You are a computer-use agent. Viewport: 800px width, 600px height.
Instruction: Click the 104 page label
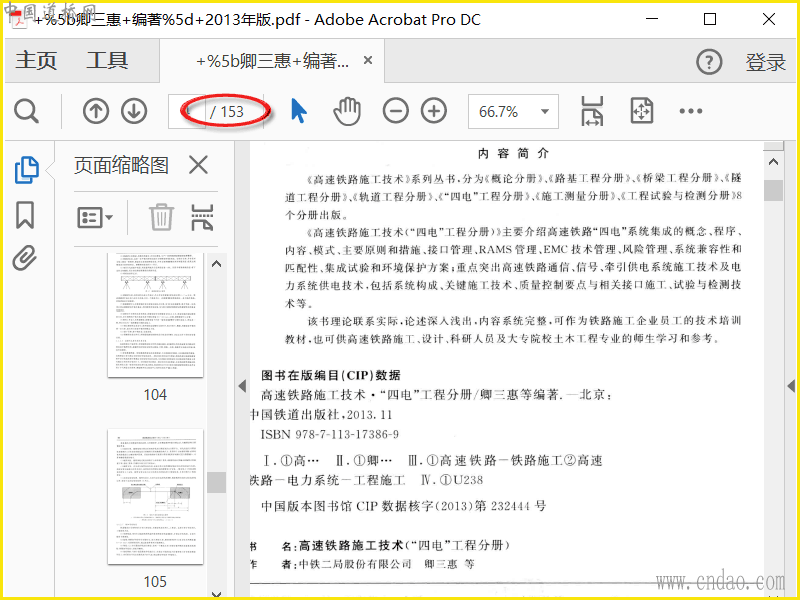pyautogui.click(x=155, y=394)
